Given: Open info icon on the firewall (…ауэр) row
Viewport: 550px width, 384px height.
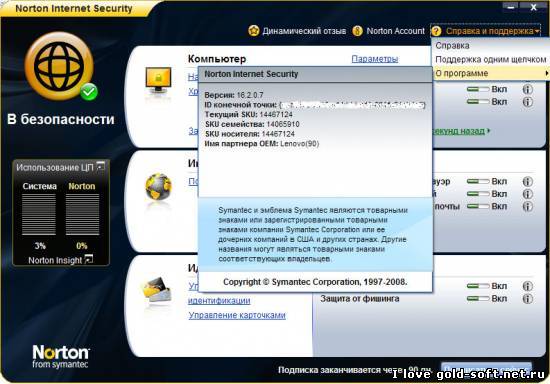Looking at the screenshot, I should coord(528,181).
